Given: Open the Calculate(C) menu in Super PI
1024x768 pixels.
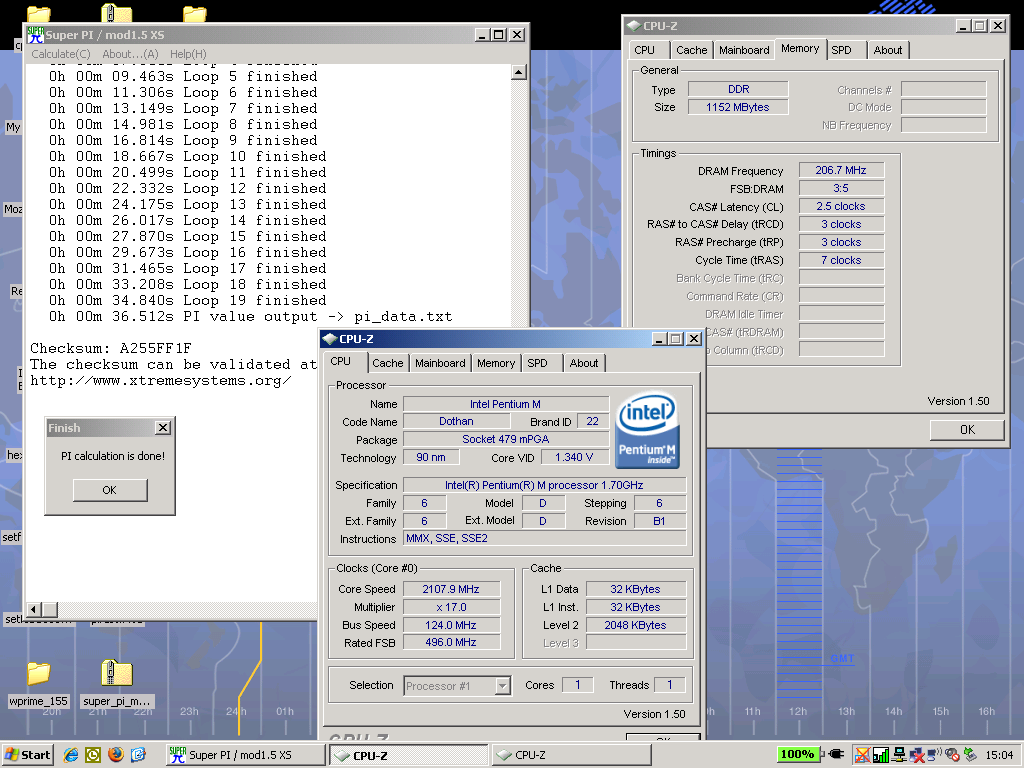Looking at the screenshot, I should tap(61, 54).
